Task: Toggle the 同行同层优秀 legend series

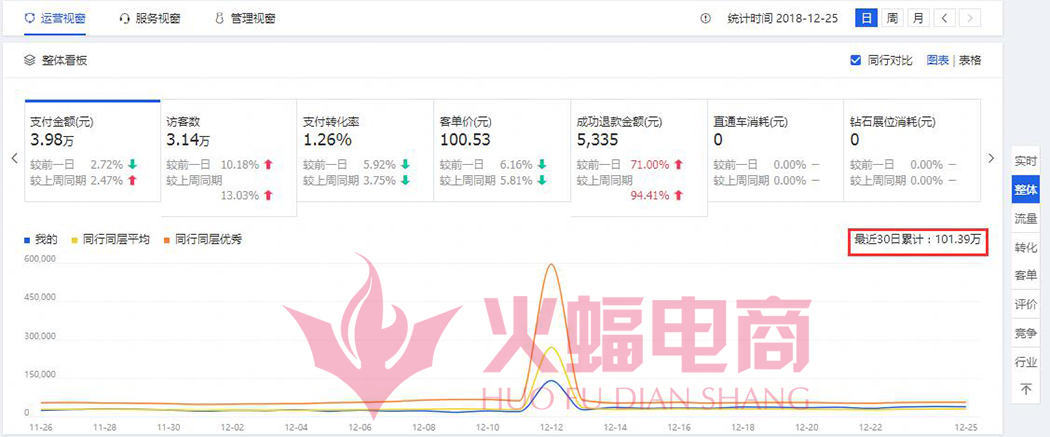Action: (x=202, y=239)
